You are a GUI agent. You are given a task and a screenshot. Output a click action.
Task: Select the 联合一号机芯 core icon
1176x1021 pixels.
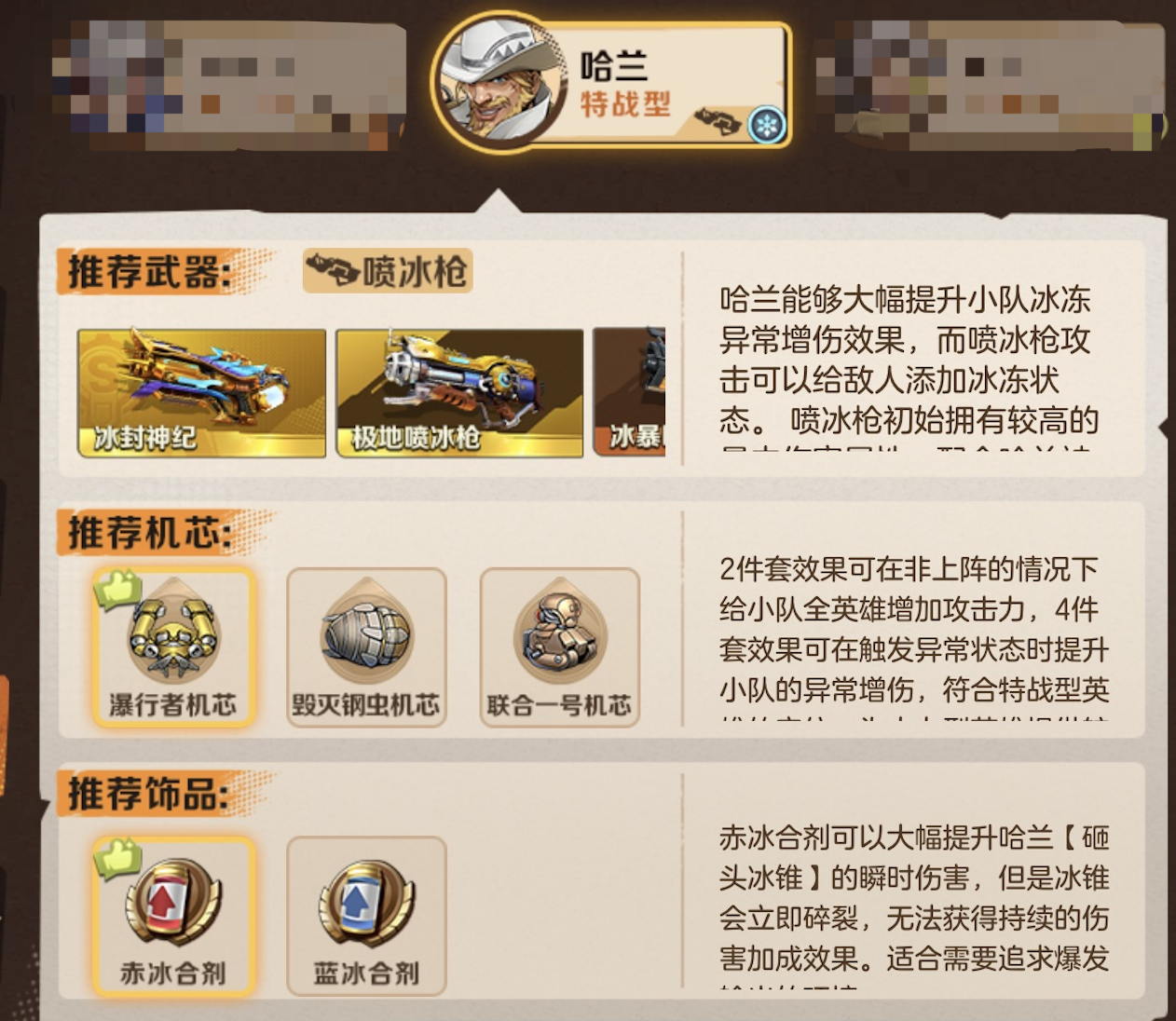tap(559, 647)
